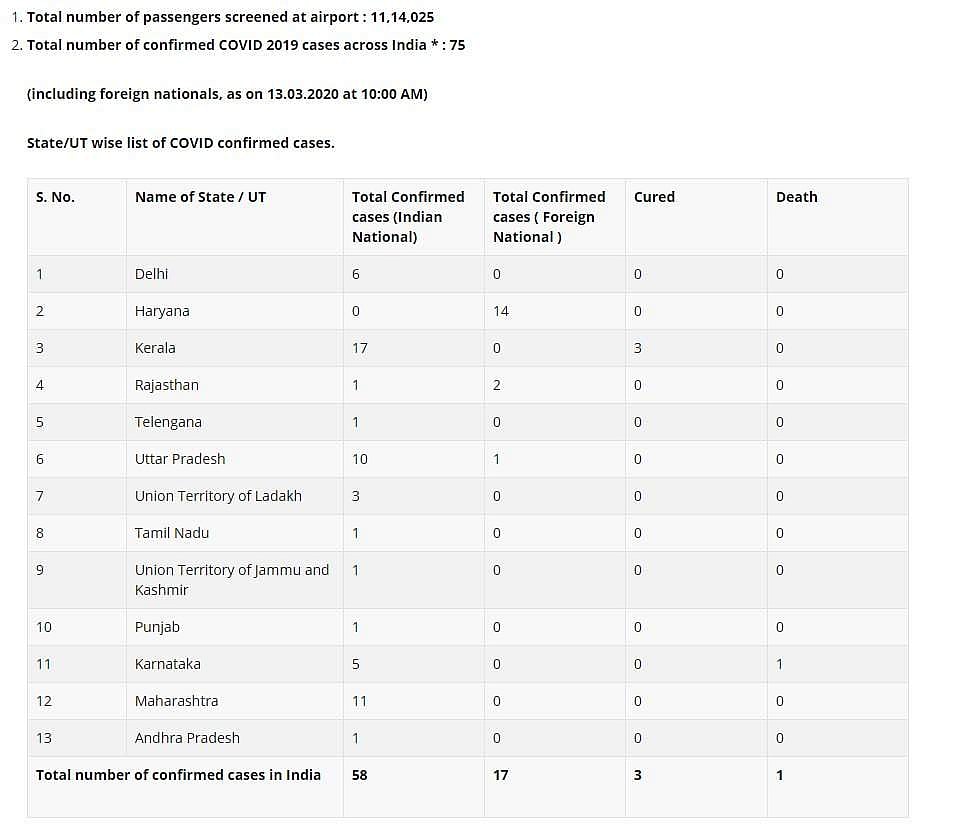The image size is (955, 830).
Task: Click the Punjab row name
Action: pyautogui.click(x=157, y=627)
